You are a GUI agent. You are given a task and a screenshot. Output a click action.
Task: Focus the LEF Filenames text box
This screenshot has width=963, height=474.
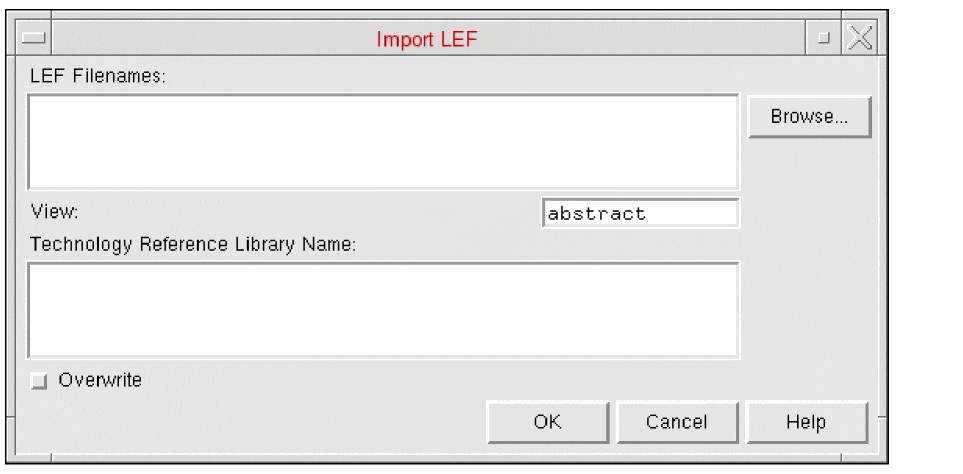[382, 141]
